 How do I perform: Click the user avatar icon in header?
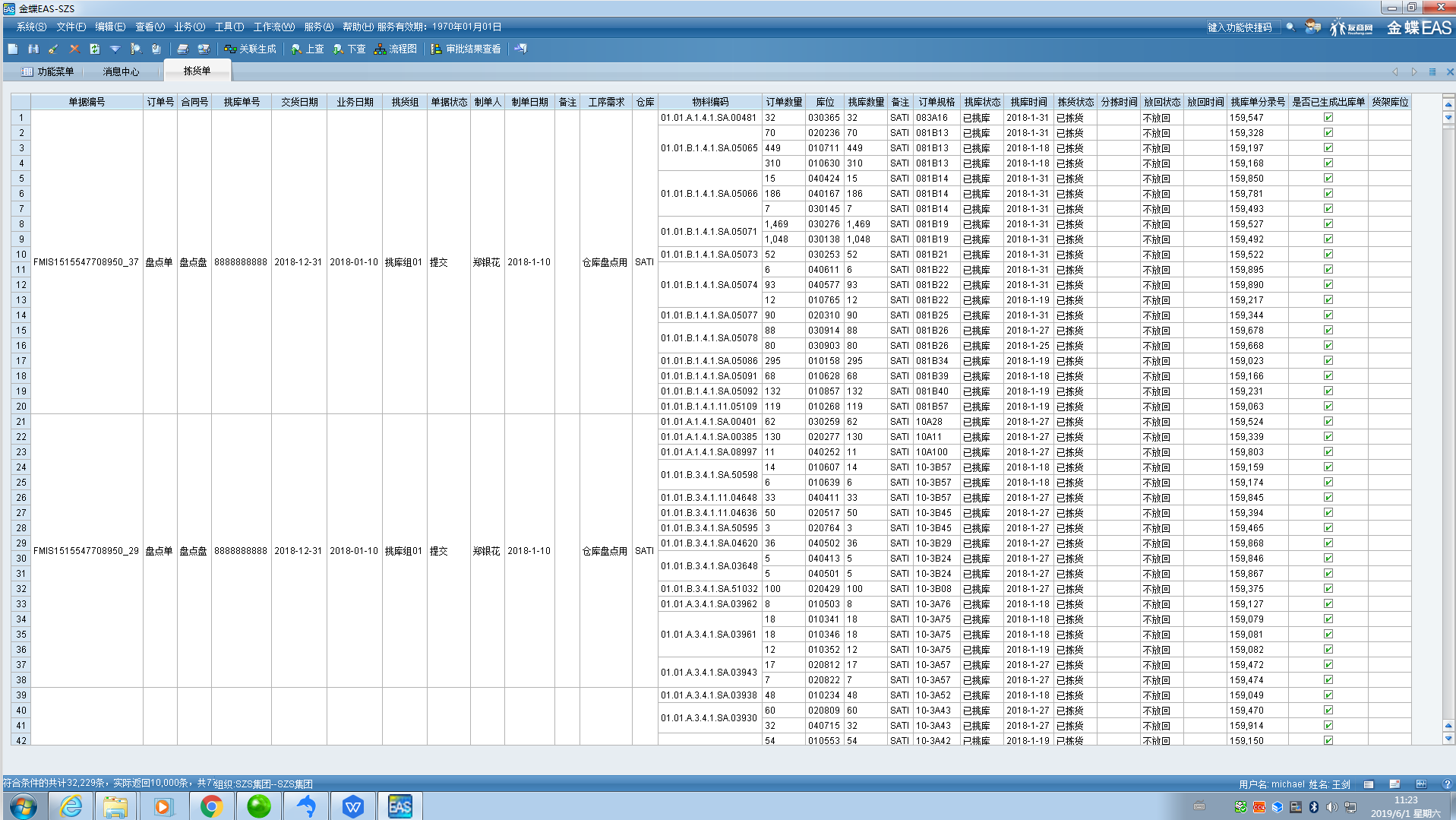(x=1312, y=27)
